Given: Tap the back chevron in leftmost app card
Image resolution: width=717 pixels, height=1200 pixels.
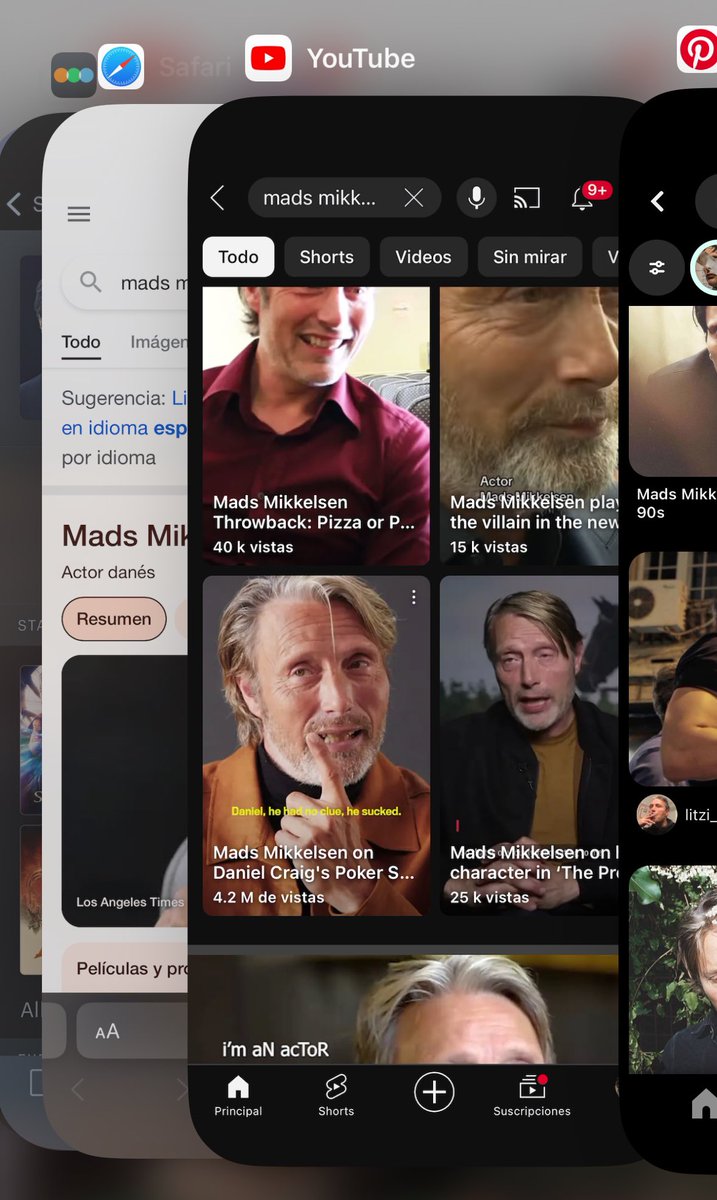Looking at the screenshot, I should (x=14, y=204).
